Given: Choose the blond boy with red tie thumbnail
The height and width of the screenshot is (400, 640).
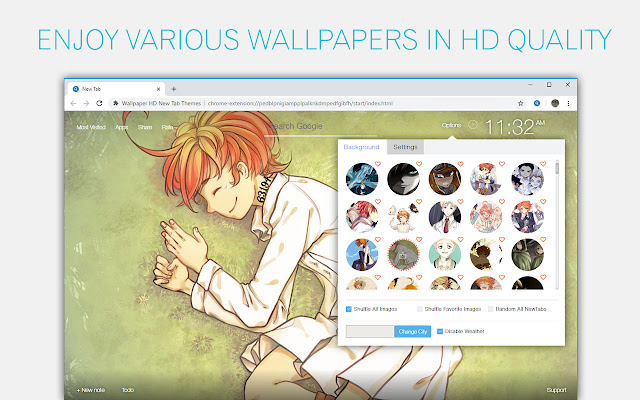Looking at the screenshot, I should point(445,217).
